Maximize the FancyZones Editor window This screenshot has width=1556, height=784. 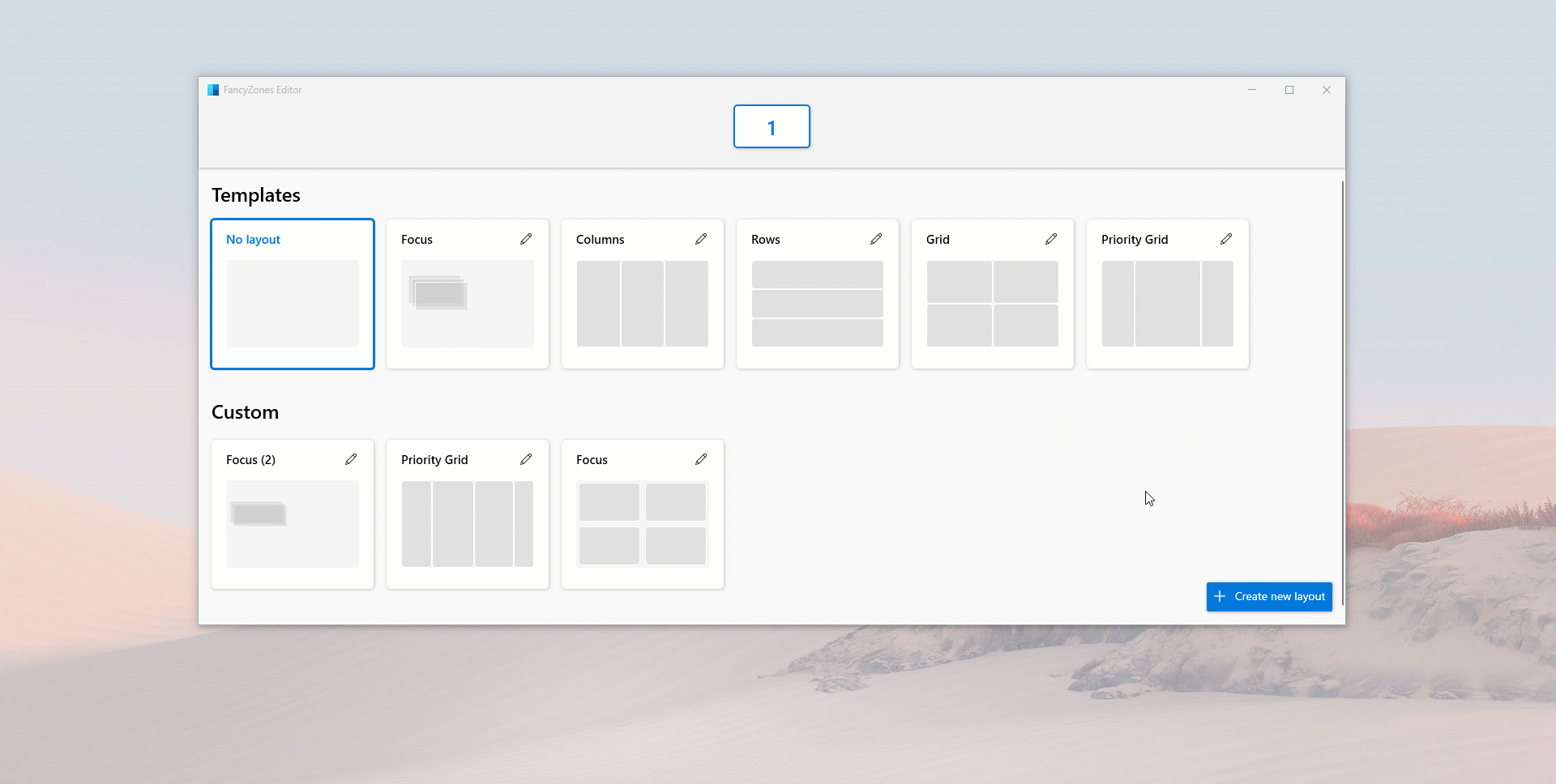coord(1289,90)
